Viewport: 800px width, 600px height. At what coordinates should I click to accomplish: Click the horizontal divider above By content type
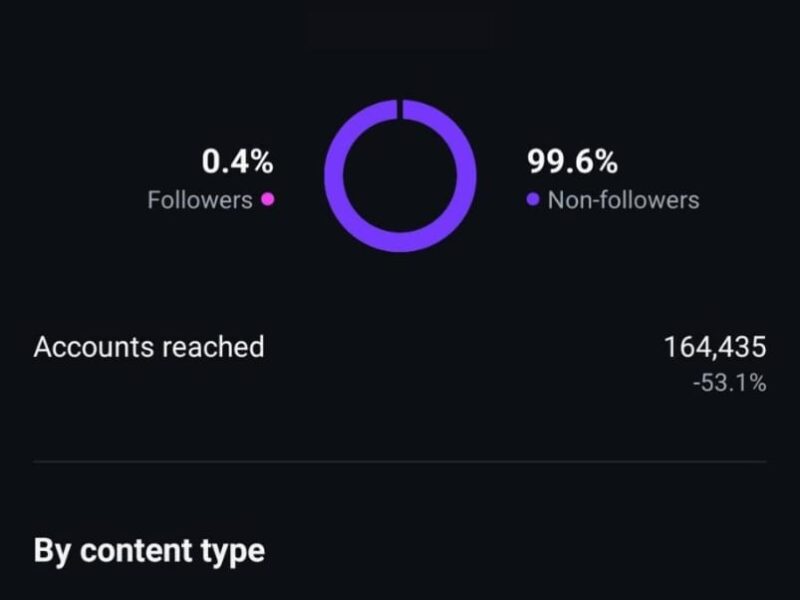pyautogui.click(x=400, y=462)
